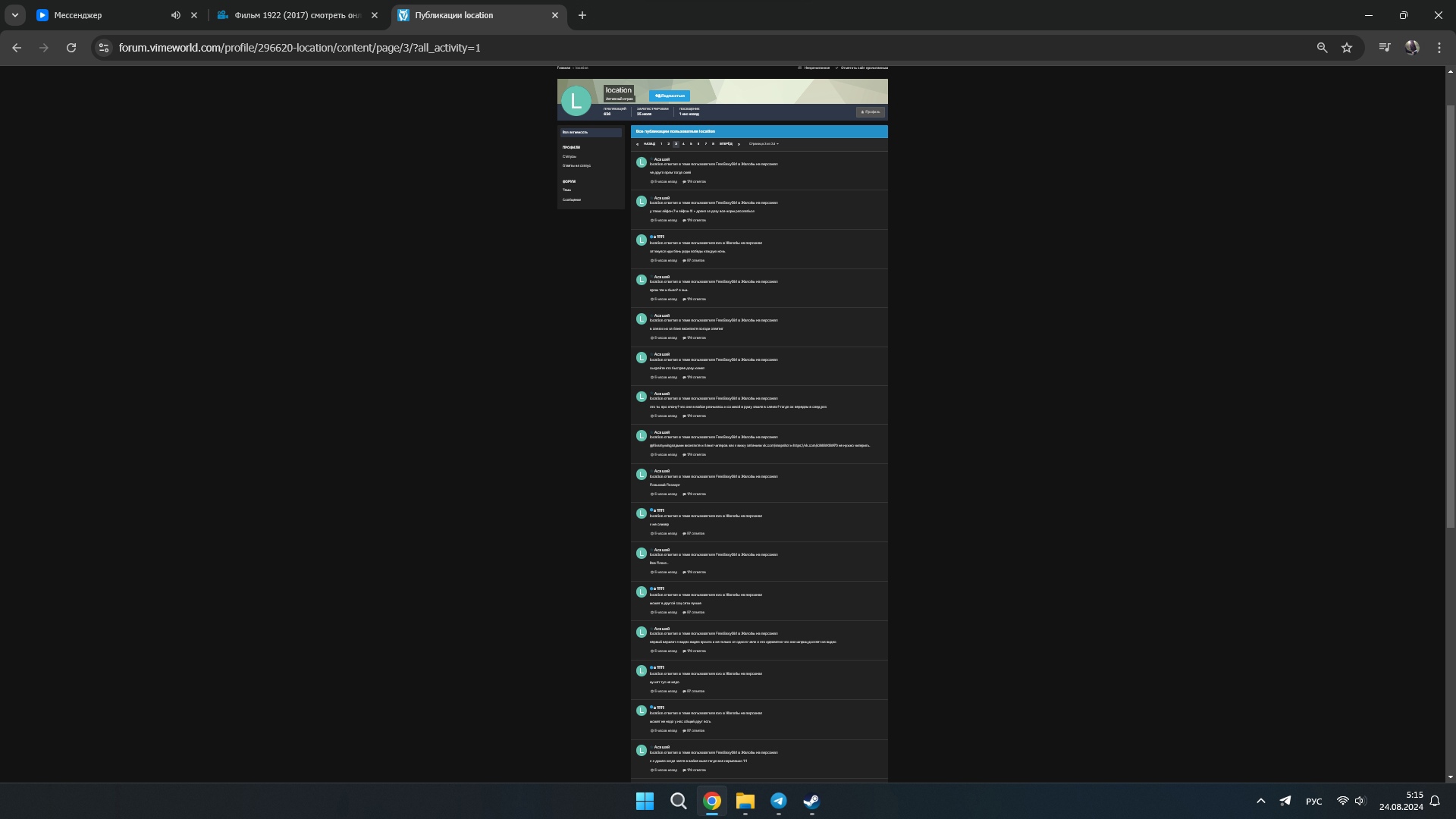Click the Подписаться follow button
The width and height of the screenshot is (1456, 819).
click(669, 96)
